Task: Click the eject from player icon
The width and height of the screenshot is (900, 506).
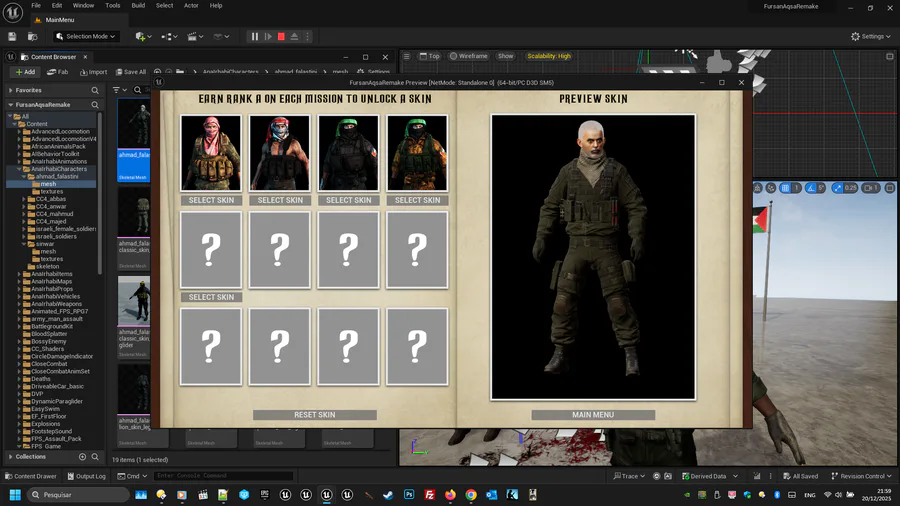Action: tap(294, 36)
